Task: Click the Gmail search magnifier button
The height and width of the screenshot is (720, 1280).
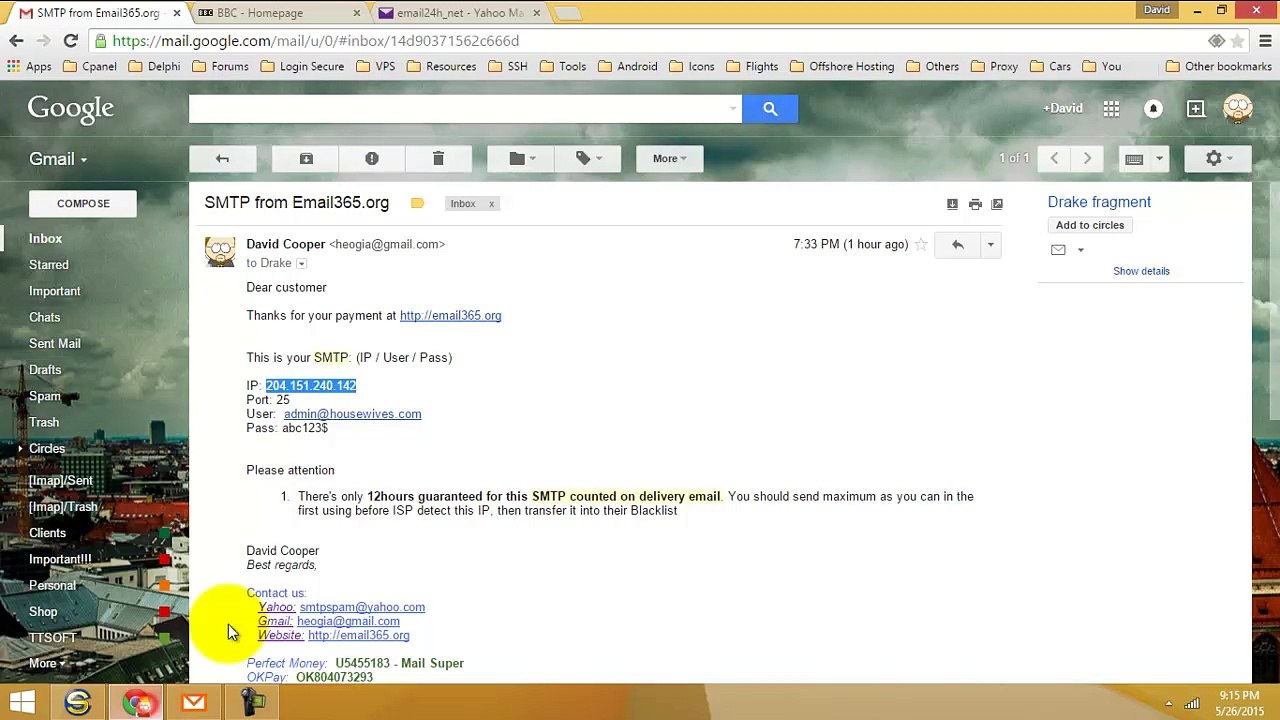Action: coord(770,108)
